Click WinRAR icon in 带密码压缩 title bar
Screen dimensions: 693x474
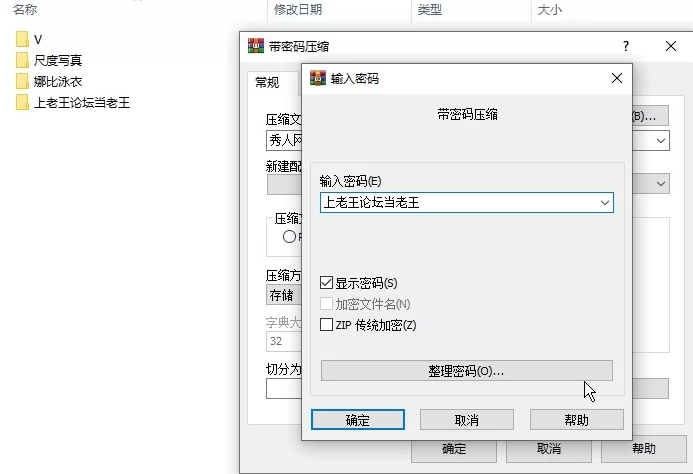[x=255, y=46]
